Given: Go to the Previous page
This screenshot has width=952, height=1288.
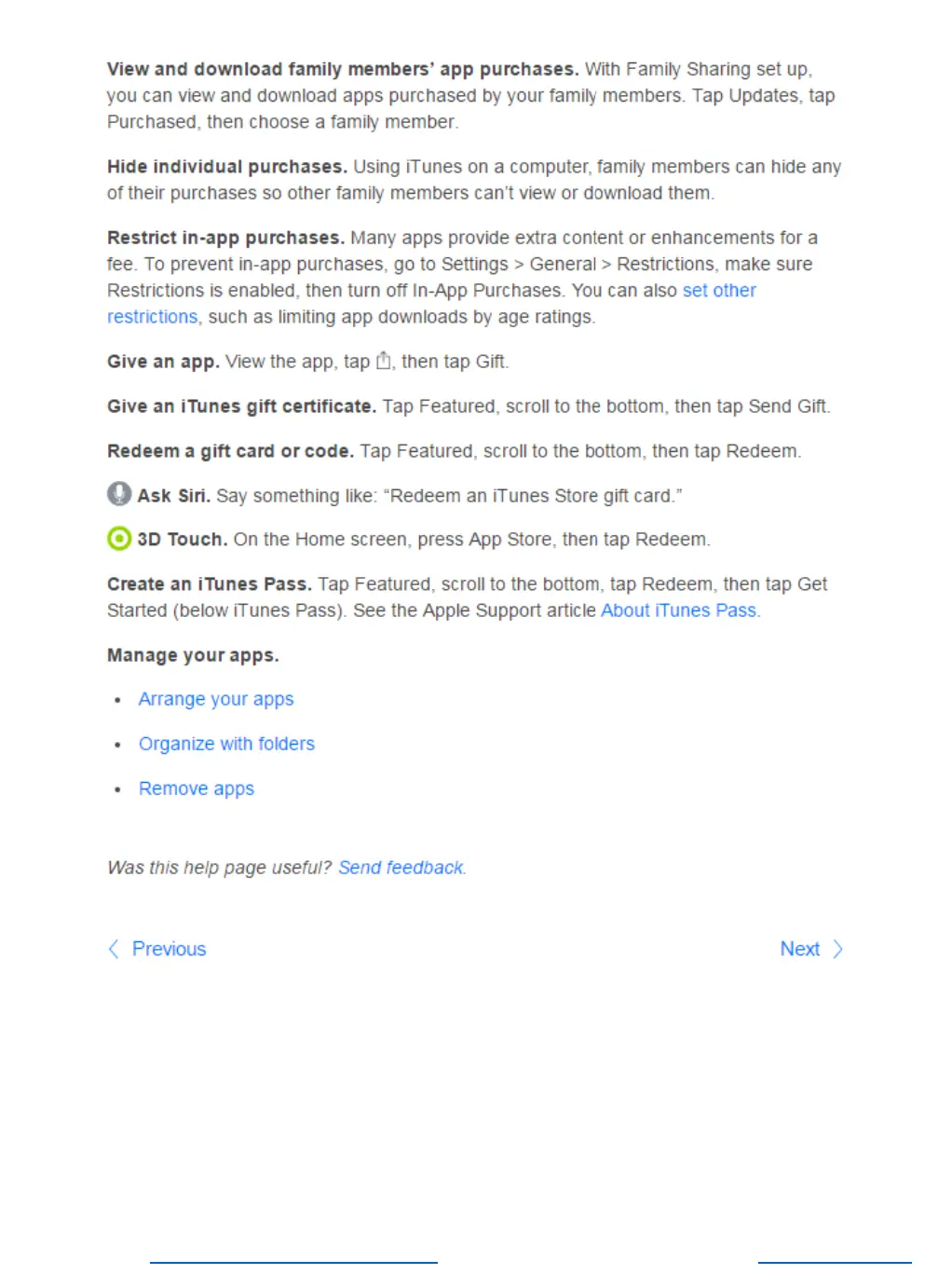Looking at the screenshot, I should [169, 949].
